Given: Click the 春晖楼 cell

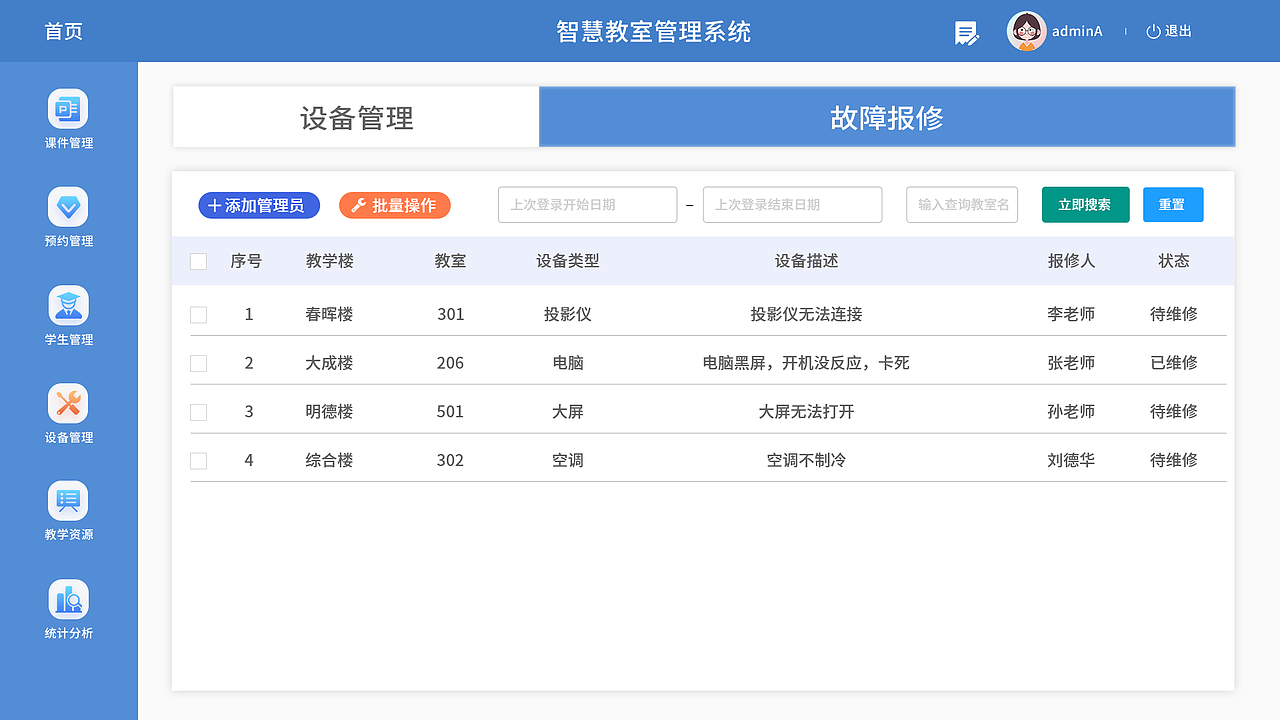Looking at the screenshot, I should coord(330,314).
